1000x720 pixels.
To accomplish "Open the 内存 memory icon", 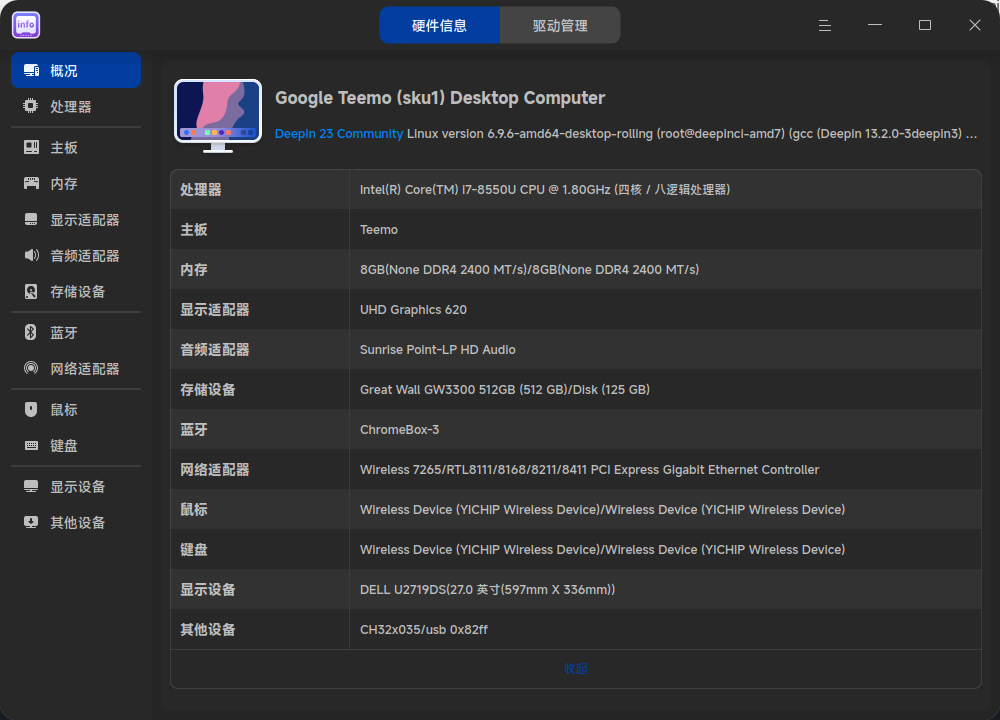I will coord(31,183).
